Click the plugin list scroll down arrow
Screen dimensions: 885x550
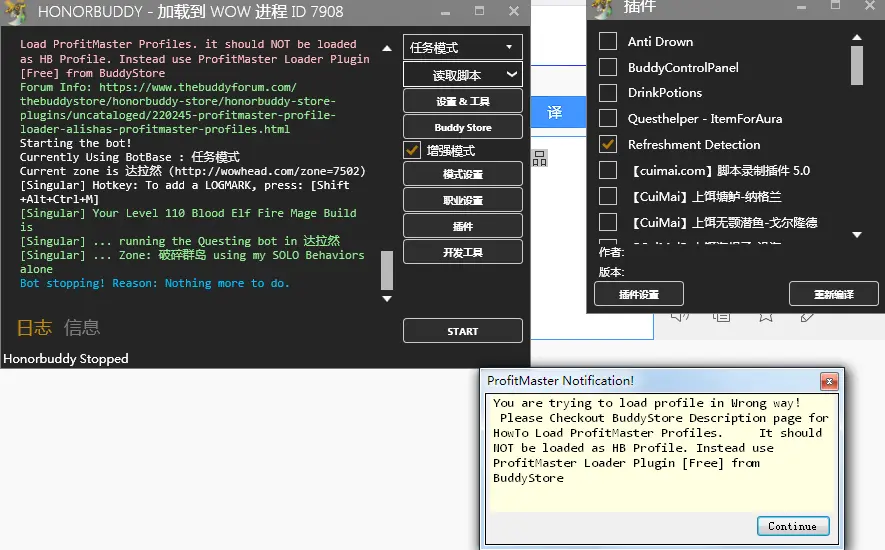point(857,234)
